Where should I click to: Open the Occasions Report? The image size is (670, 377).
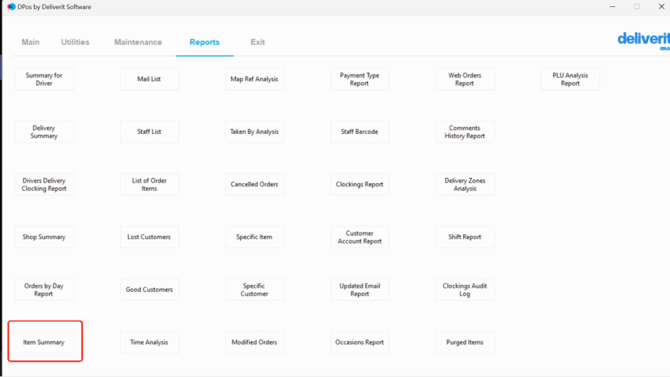(x=359, y=342)
